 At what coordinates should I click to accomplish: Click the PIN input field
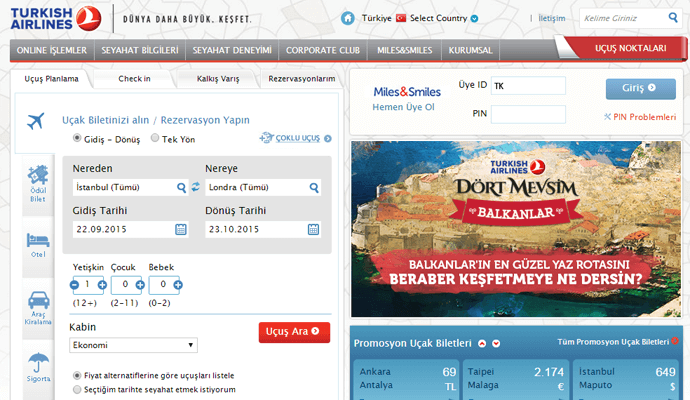click(x=528, y=114)
